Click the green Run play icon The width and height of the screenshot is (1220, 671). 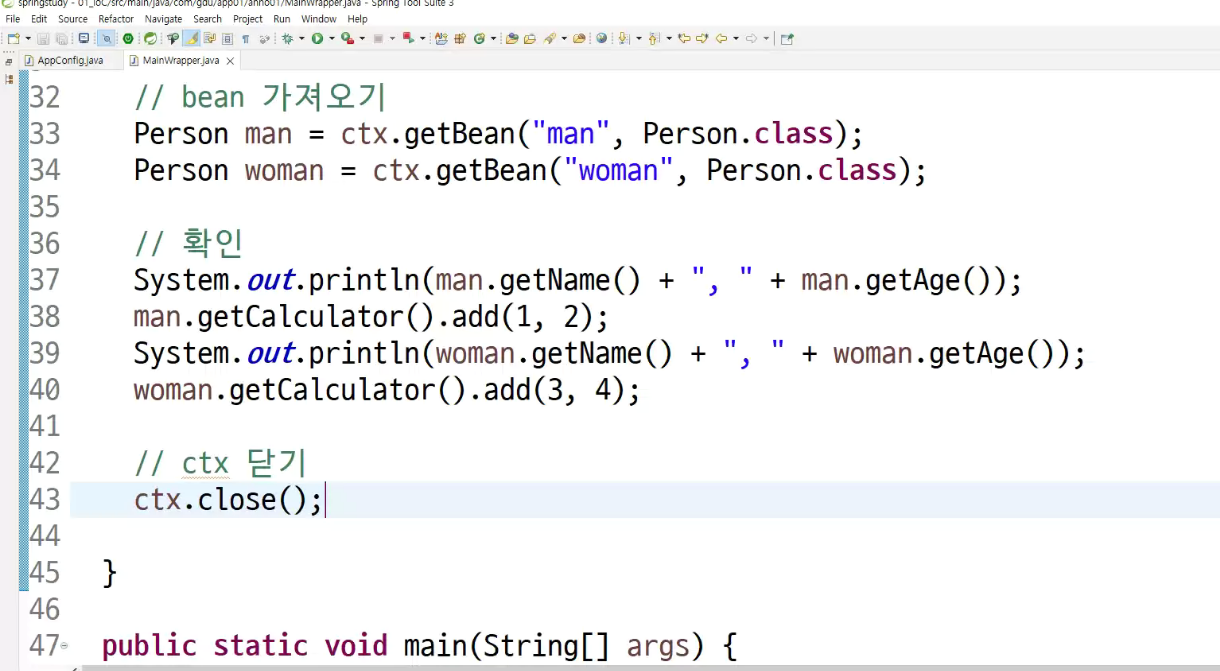pos(317,39)
